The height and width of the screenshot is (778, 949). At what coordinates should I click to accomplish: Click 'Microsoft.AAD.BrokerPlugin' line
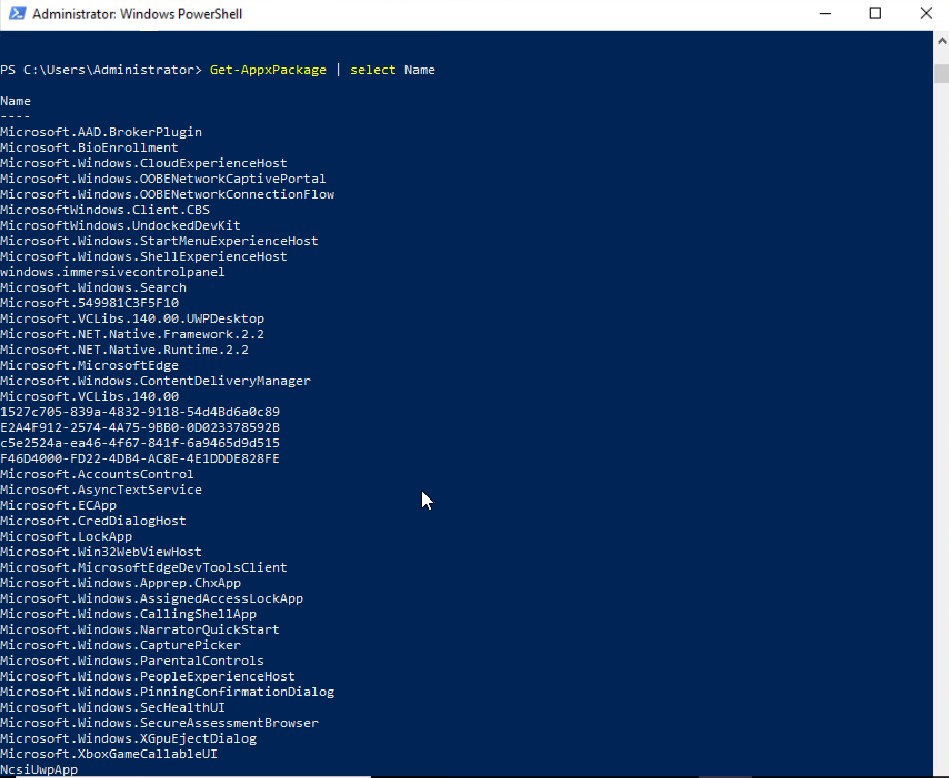[x=101, y=132]
